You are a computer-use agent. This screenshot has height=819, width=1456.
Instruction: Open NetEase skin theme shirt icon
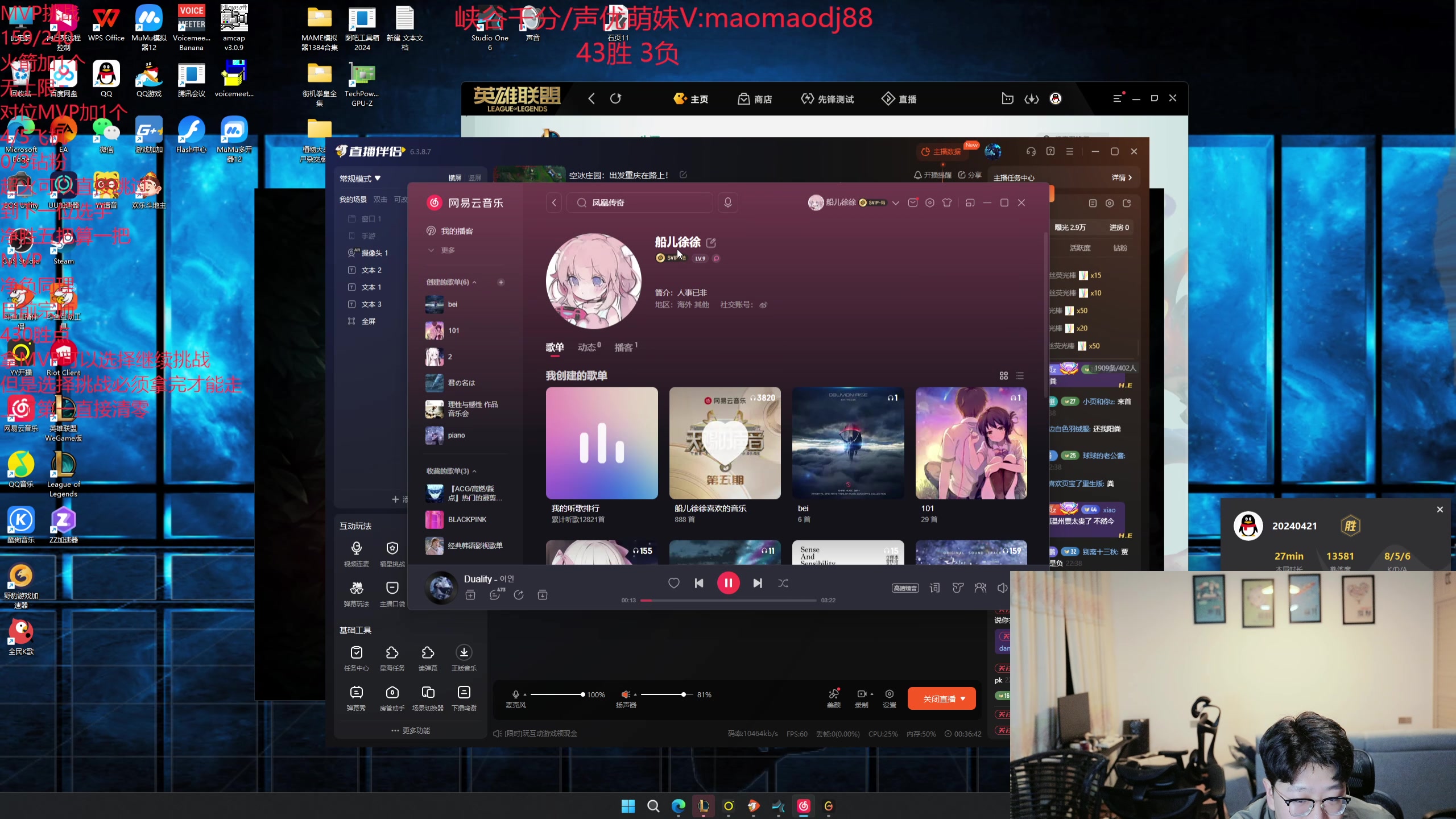947,202
